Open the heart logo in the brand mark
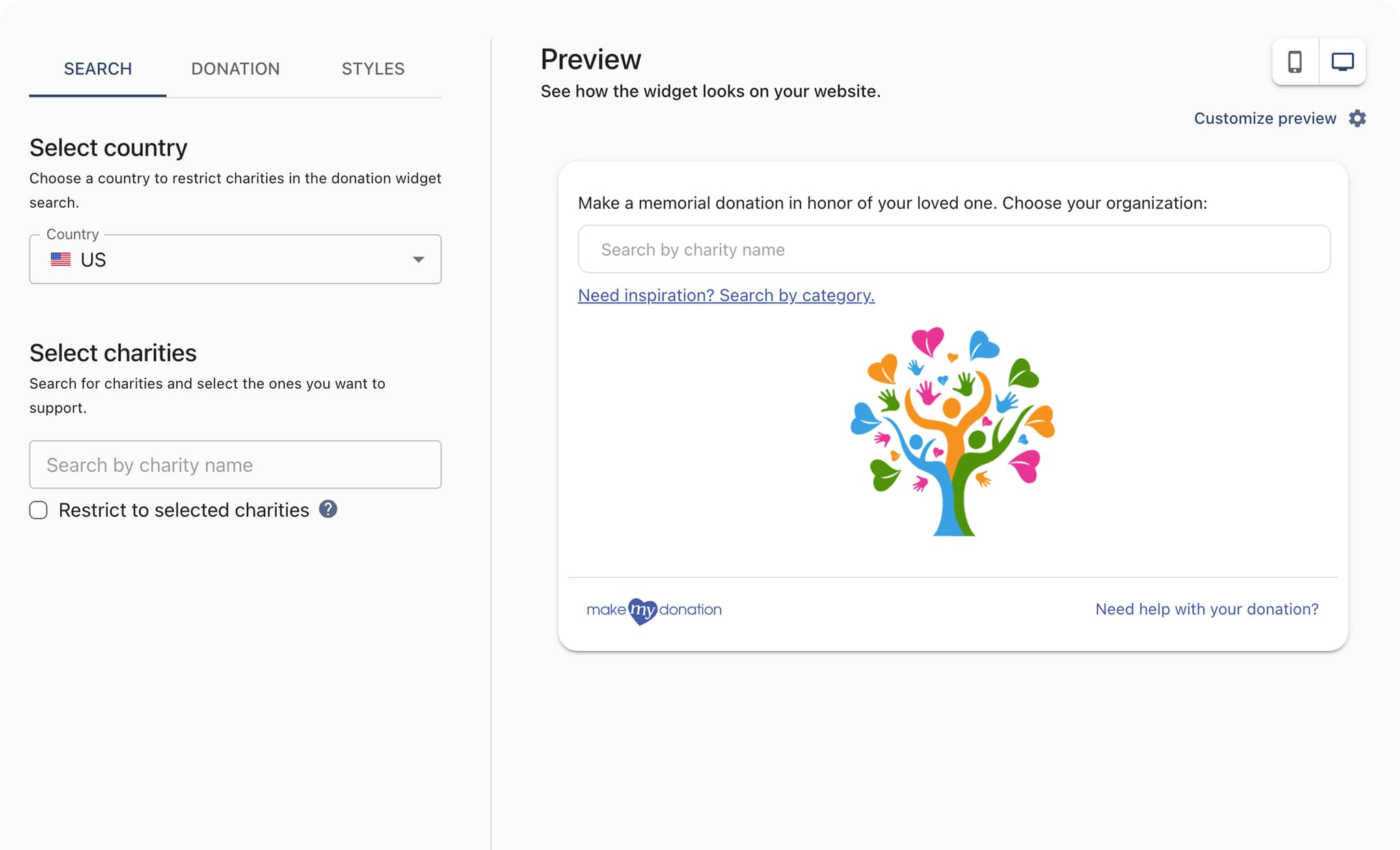Viewport: 1400px width, 850px height. [641, 610]
